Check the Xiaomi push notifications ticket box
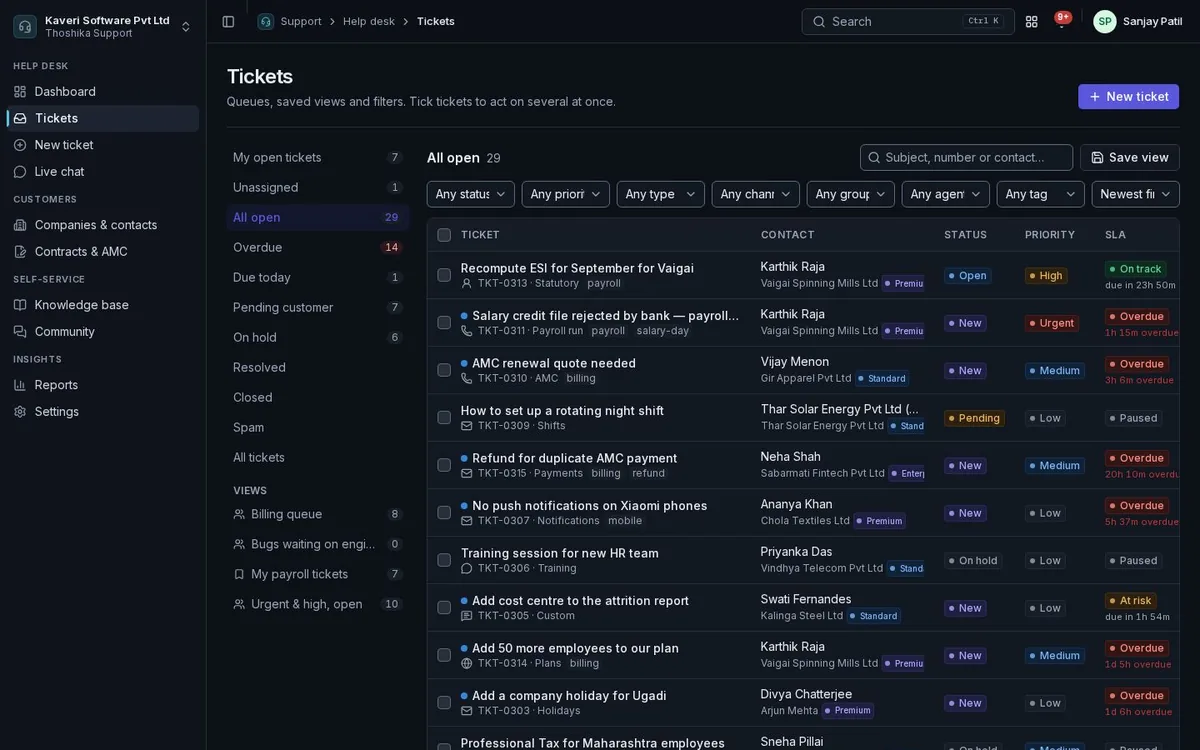The width and height of the screenshot is (1200, 750). (x=444, y=513)
